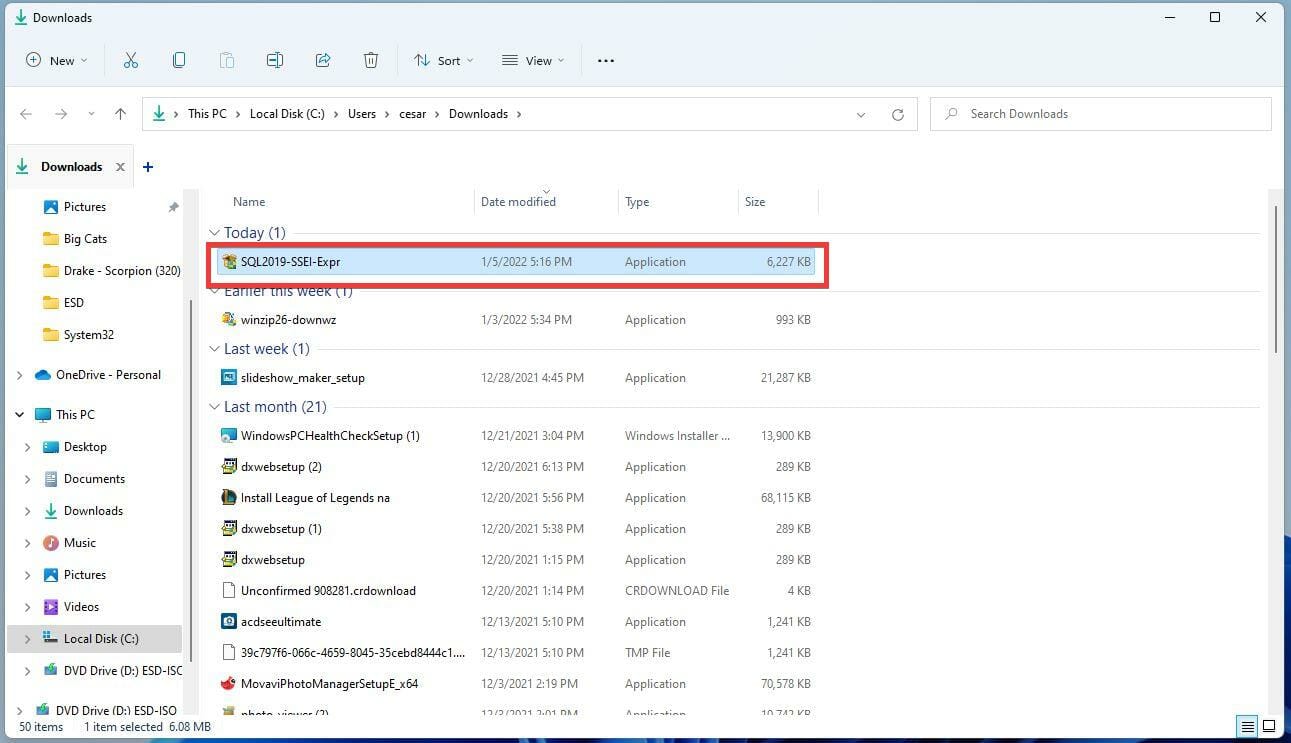Screen dimensions: 1291x743
Task: Collapse the Last month (21) group
Action: click(215, 407)
